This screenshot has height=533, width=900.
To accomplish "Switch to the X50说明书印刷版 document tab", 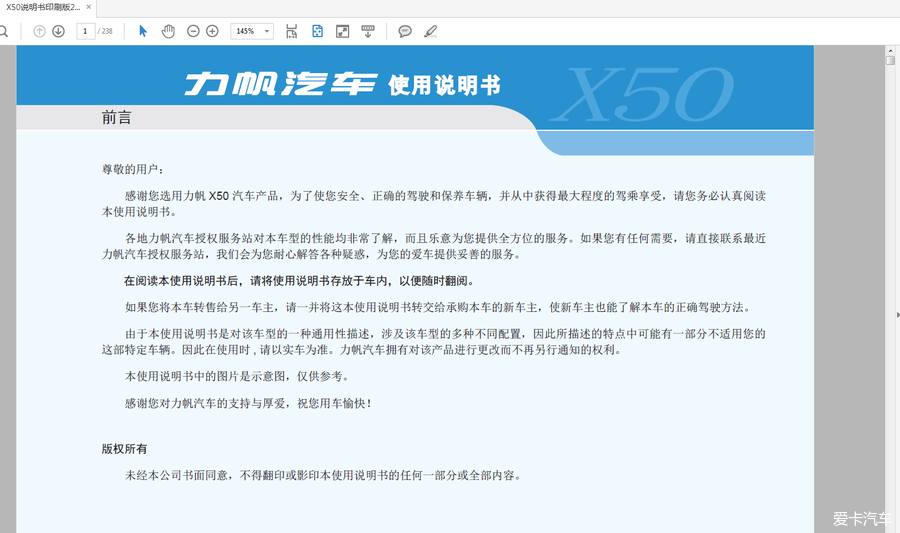I will pyautogui.click(x=43, y=7).
